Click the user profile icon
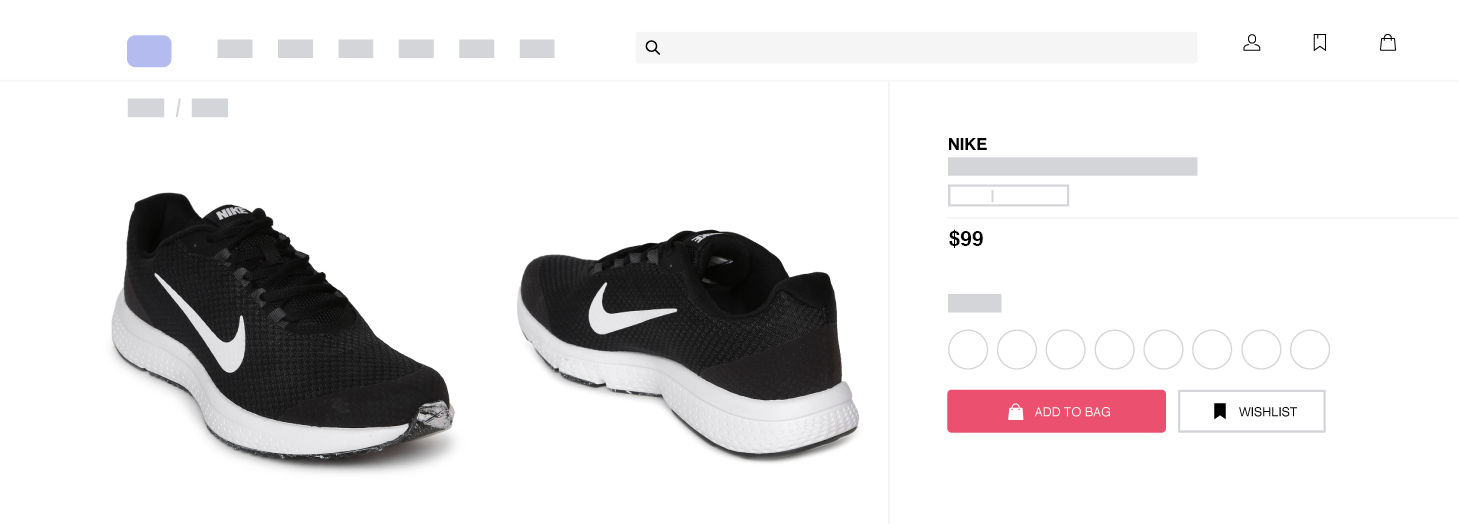Screen dimensions: 1459x524 point(1251,43)
